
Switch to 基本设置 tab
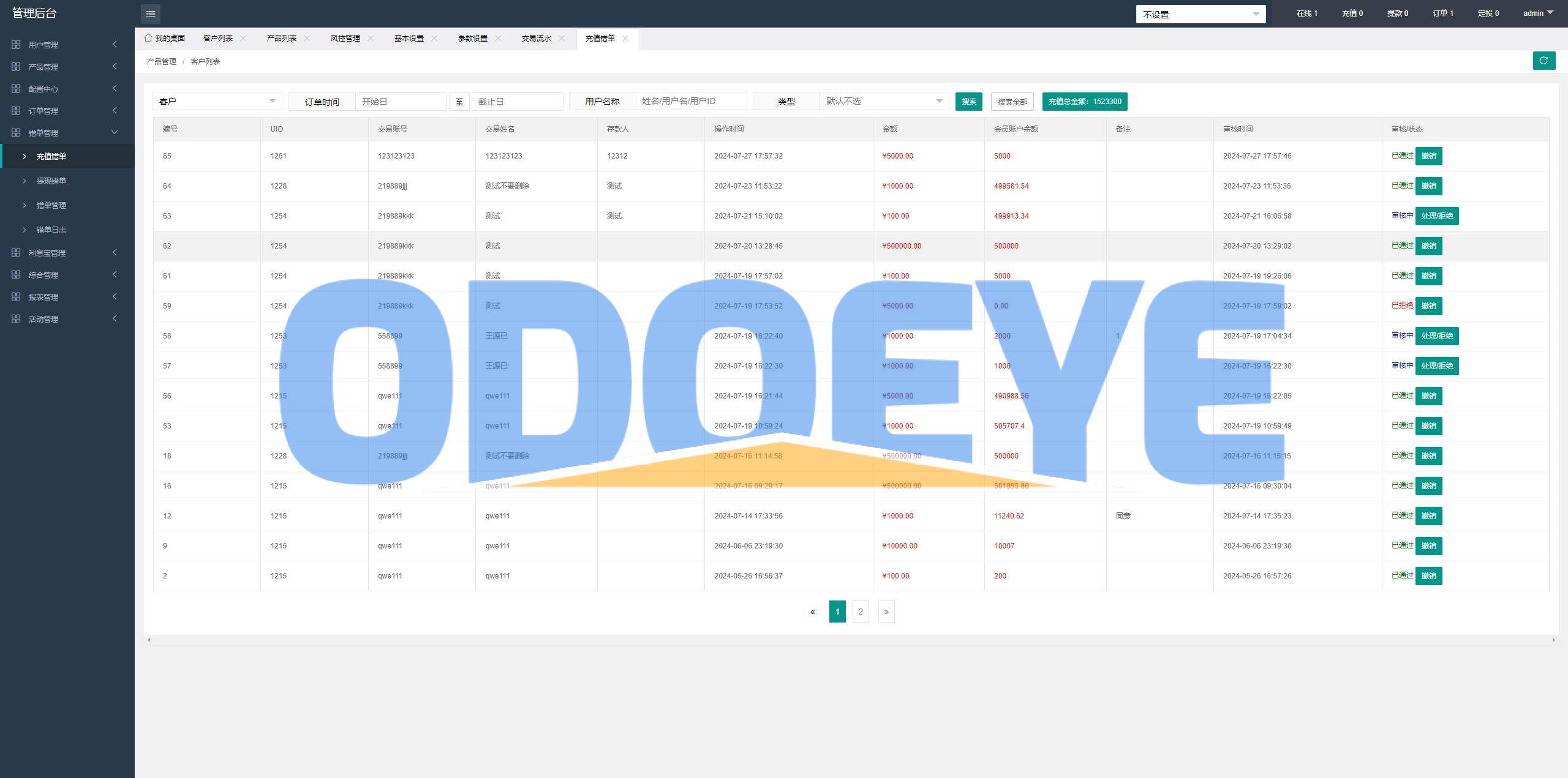tap(409, 38)
